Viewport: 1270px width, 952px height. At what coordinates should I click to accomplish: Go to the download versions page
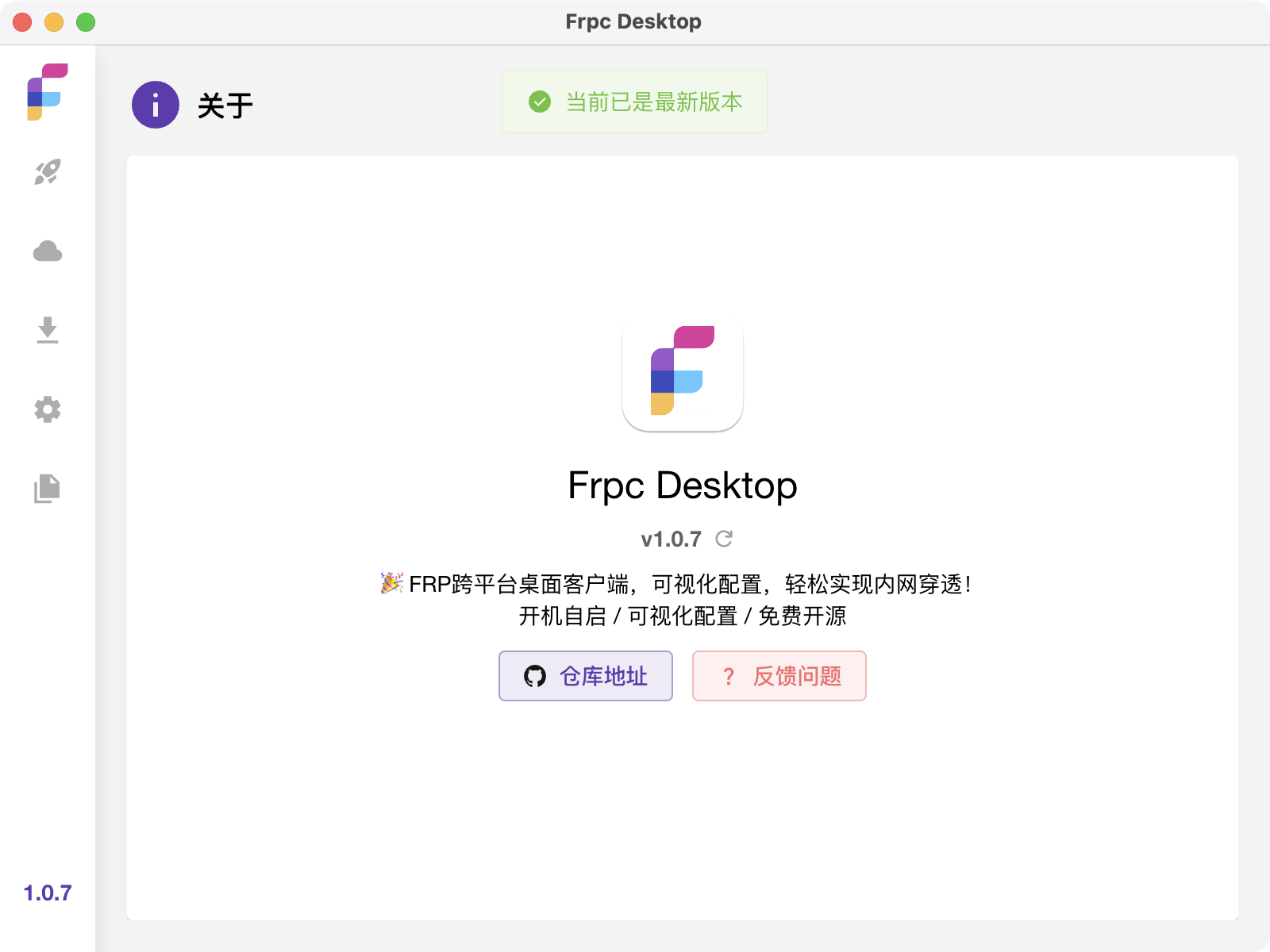(48, 330)
